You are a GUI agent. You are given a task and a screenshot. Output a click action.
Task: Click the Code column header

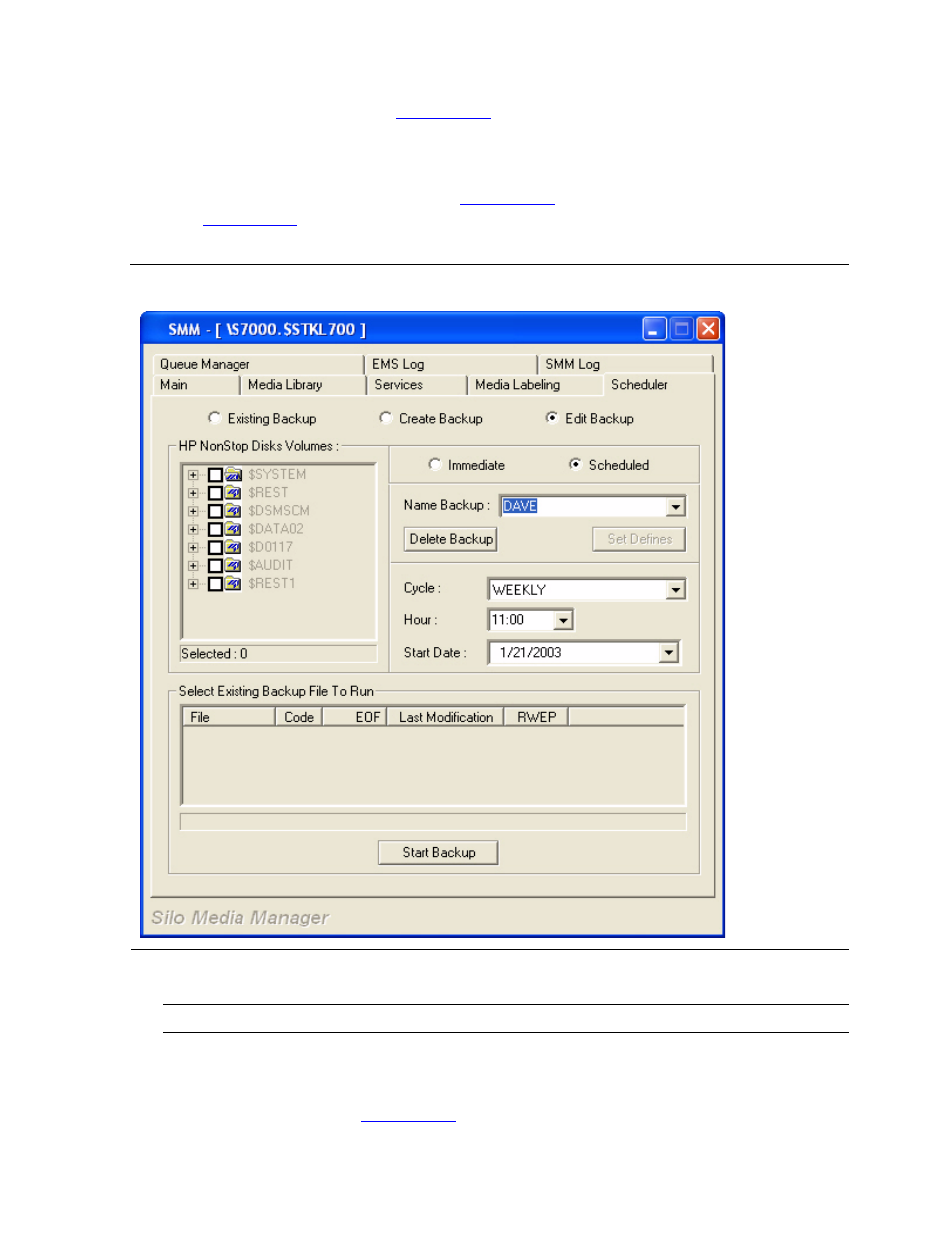point(299,717)
